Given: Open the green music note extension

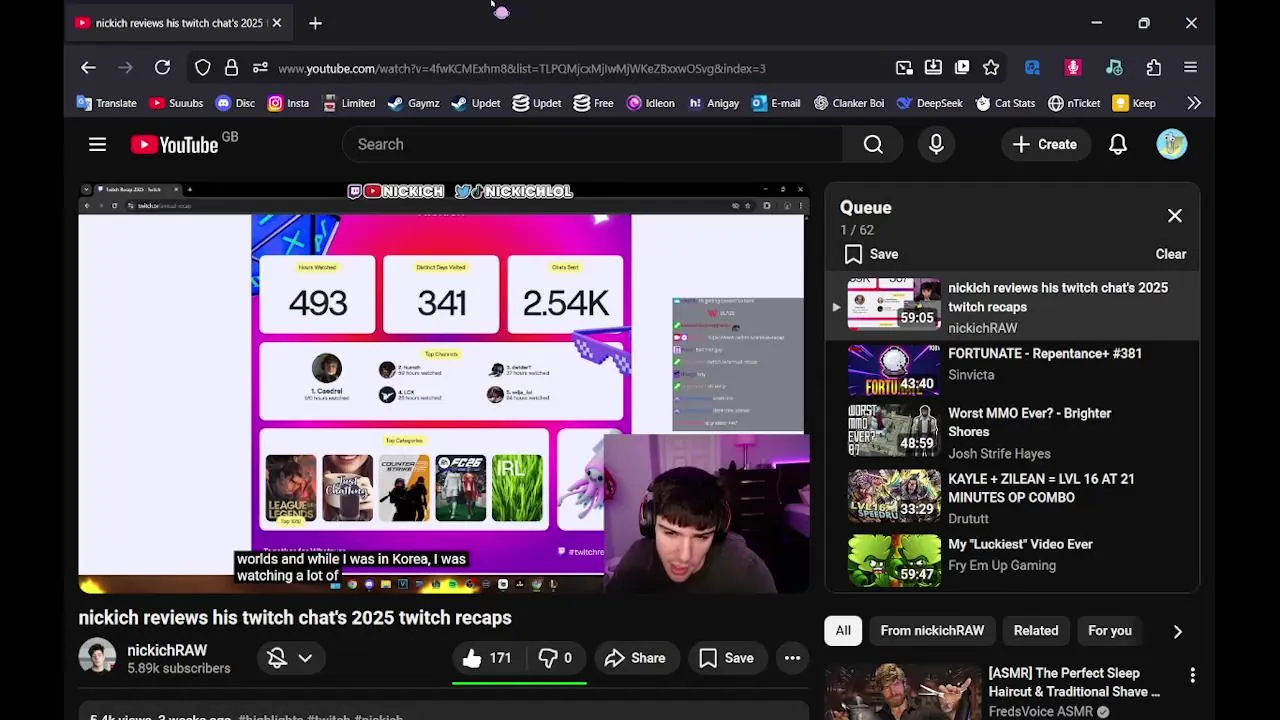Looking at the screenshot, I should 1114,68.
